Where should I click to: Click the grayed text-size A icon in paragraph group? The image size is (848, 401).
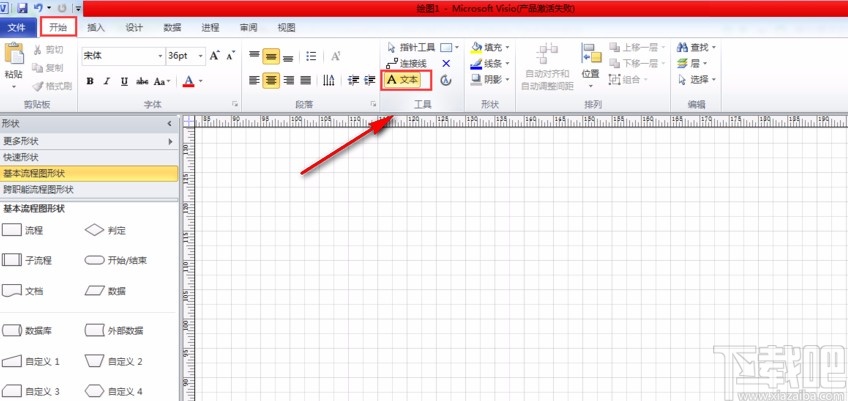point(335,56)
